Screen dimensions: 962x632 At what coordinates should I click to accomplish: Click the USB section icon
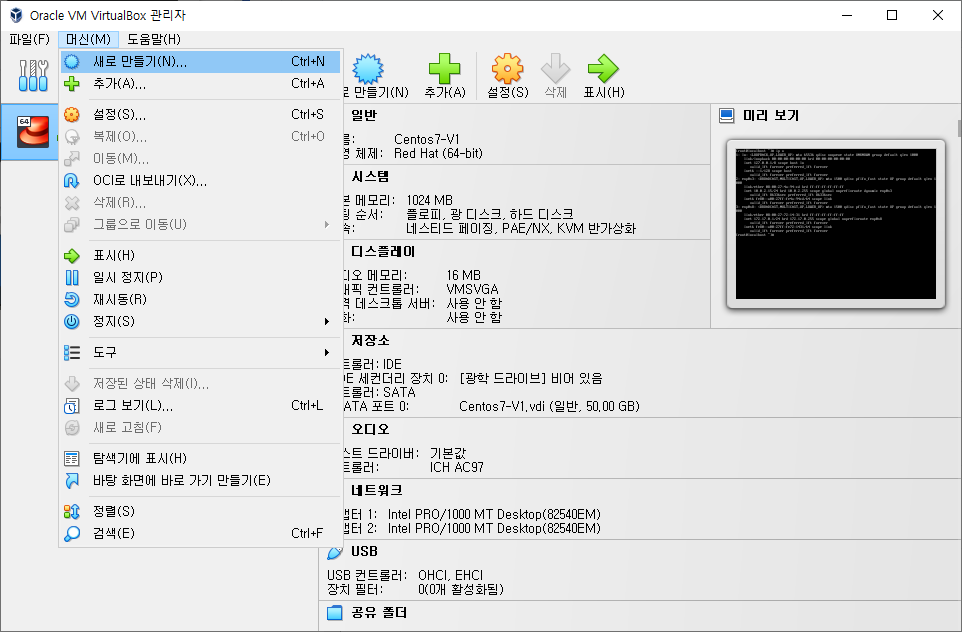point(334,552)
